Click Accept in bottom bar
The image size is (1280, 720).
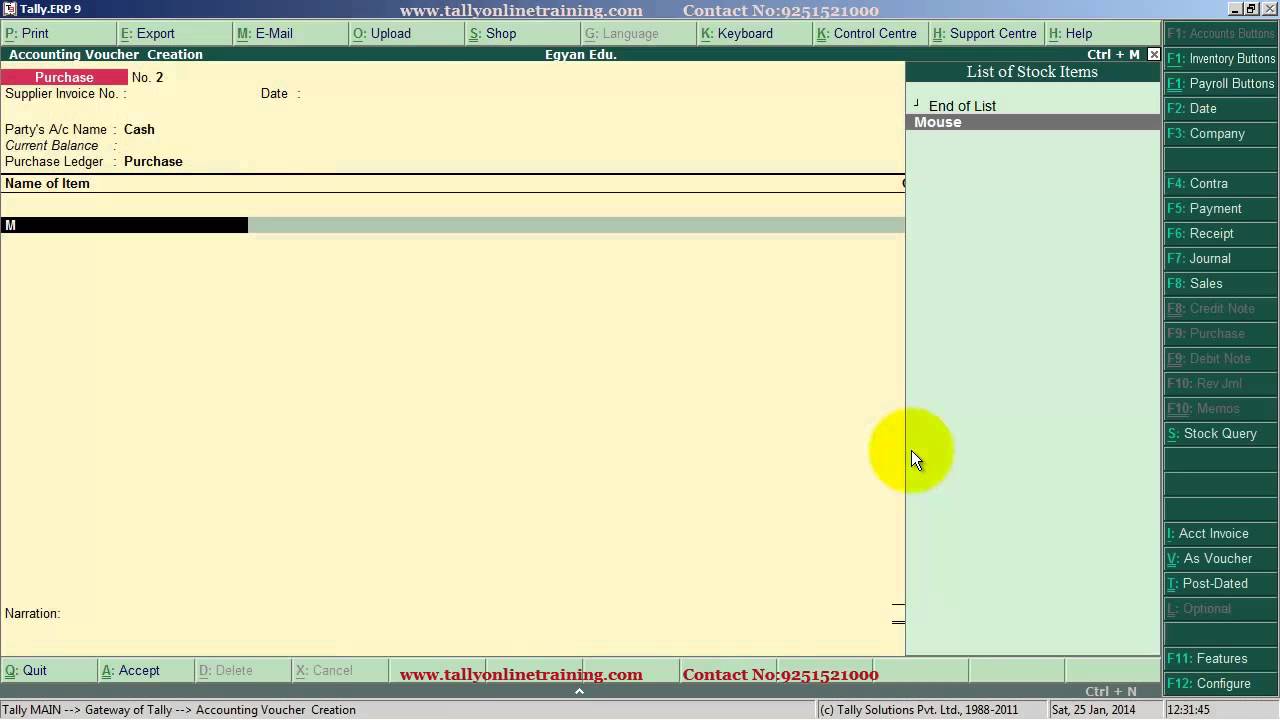click(x=145, y=670)
